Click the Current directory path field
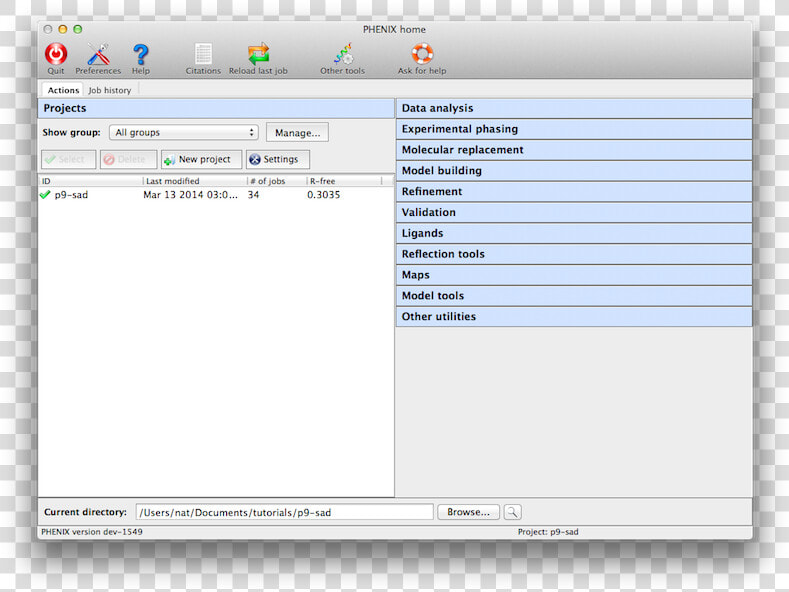789x592 pixels. tap(284, 512)
